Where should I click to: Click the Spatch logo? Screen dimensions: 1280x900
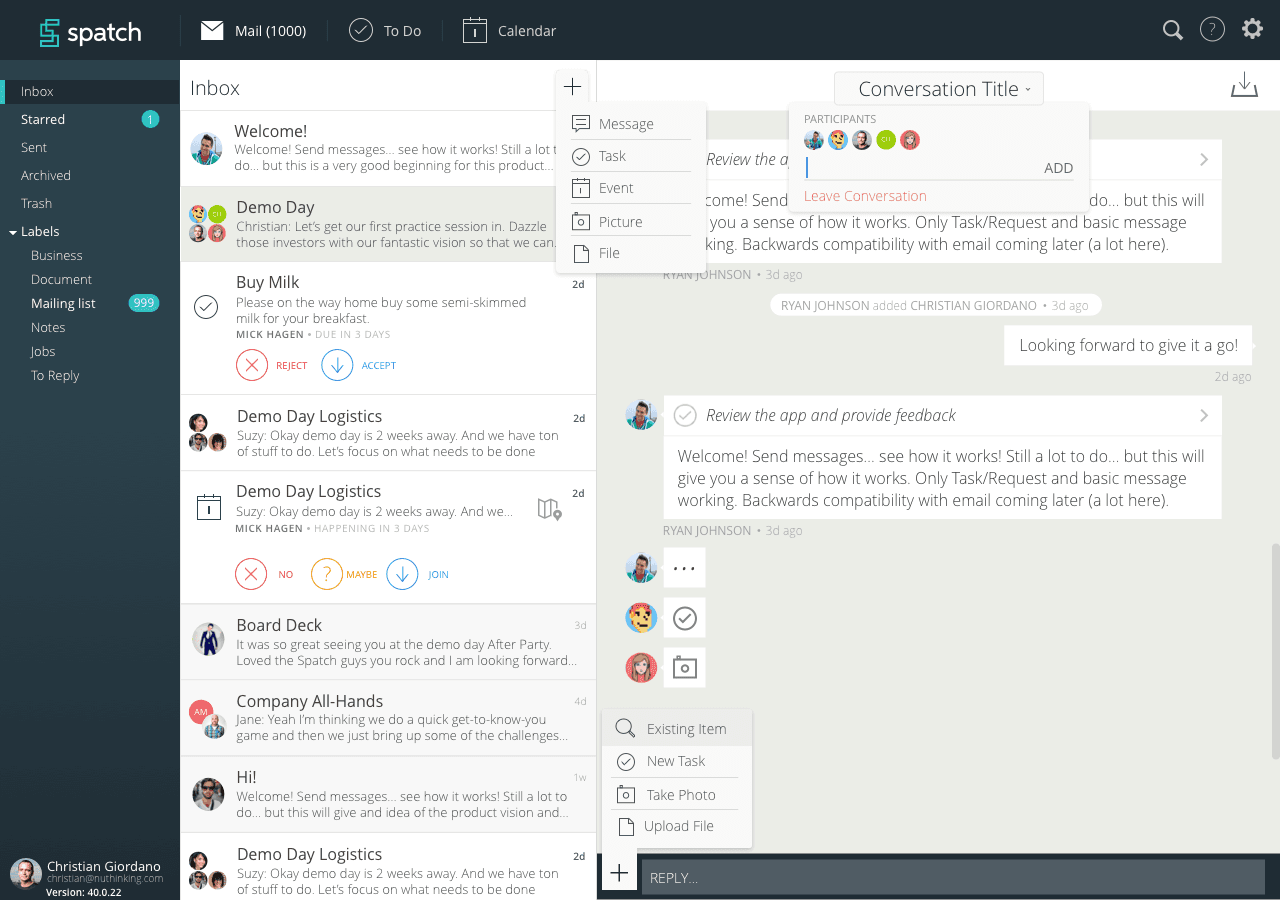(90, 32)
